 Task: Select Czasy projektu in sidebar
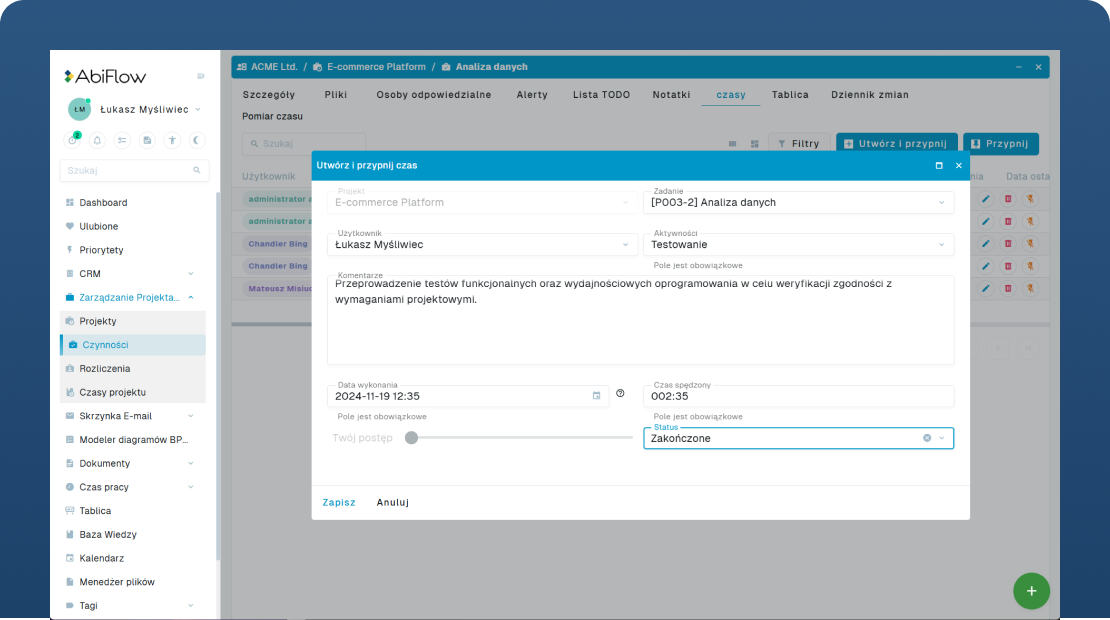[112, 392]
